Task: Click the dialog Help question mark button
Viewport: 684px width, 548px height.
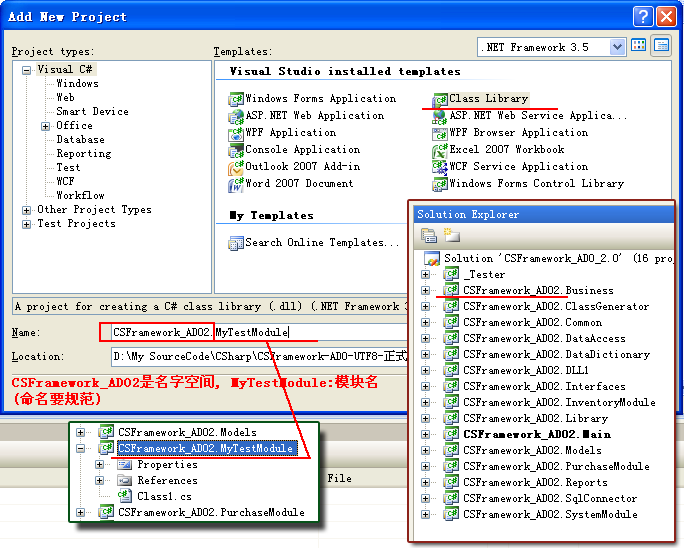Action: (644, 16)
